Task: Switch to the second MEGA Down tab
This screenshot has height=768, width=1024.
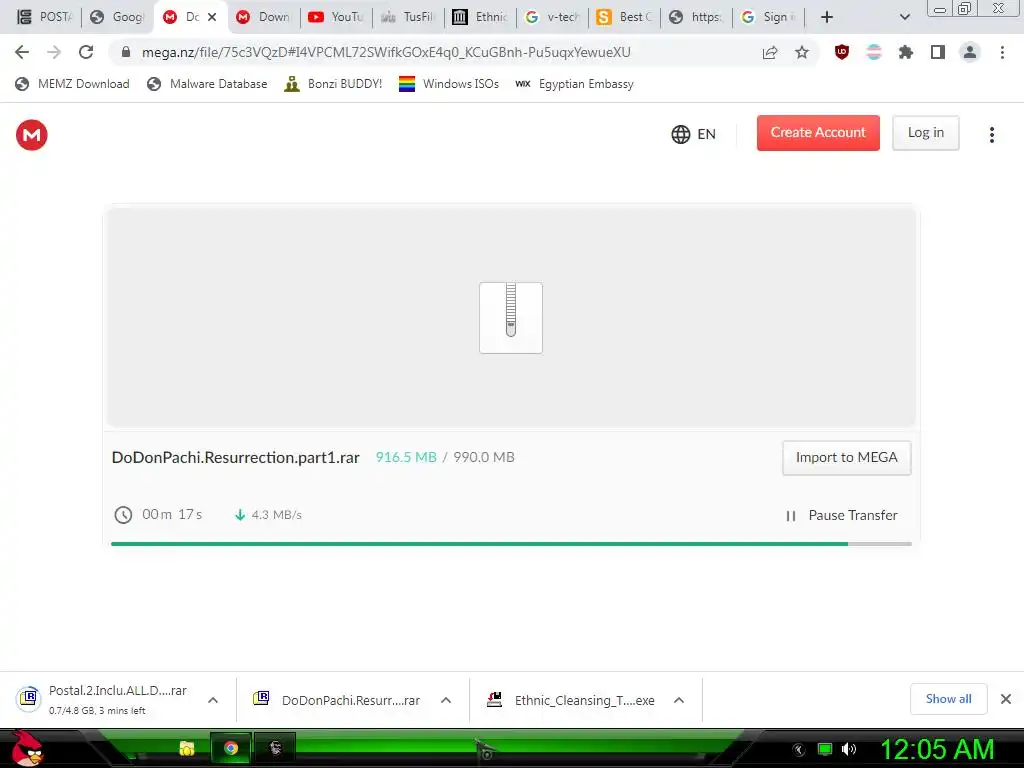Action: 263,17
